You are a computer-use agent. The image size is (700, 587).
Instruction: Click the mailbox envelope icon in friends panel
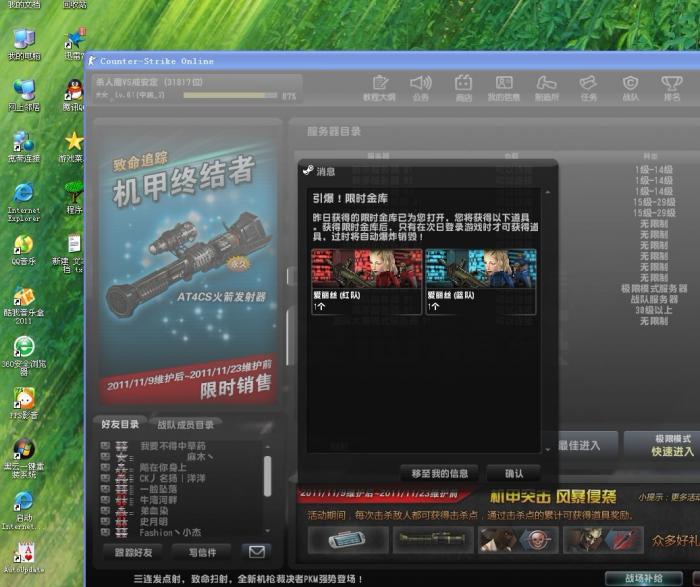point(256,552)
